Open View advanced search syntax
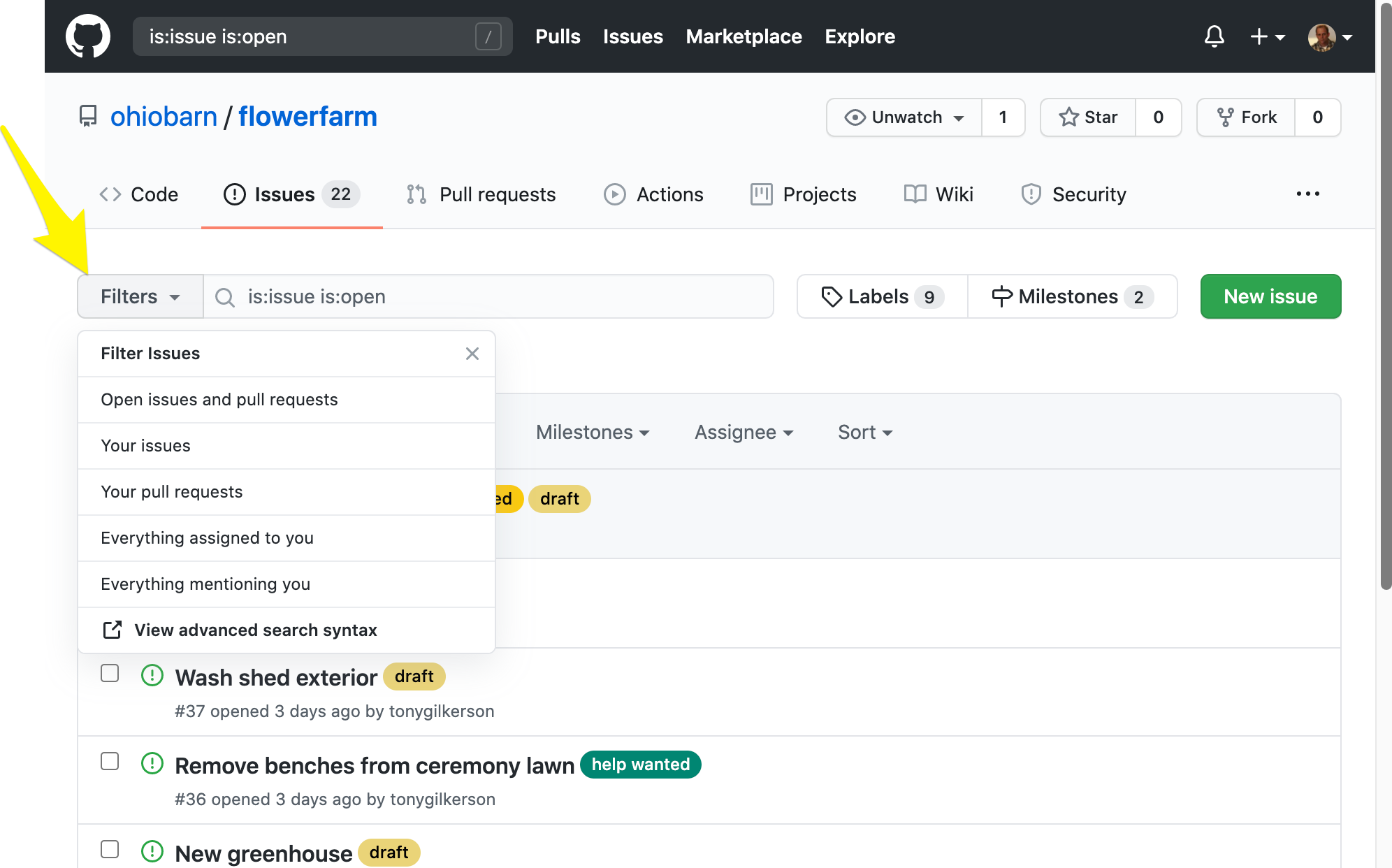The image size is (1392, 868). [x=287, y=630]
